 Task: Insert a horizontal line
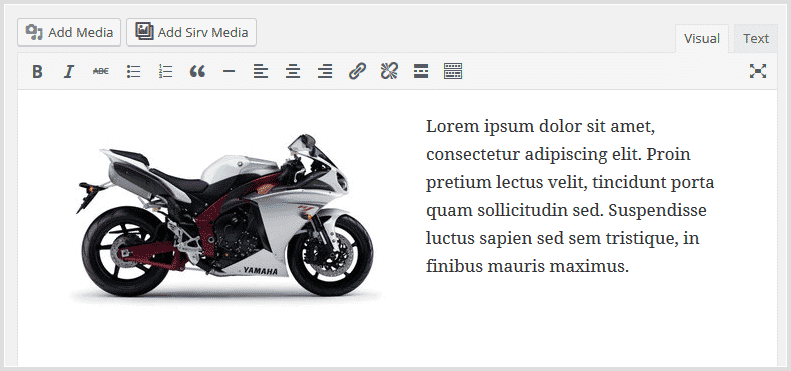point(229,72)
